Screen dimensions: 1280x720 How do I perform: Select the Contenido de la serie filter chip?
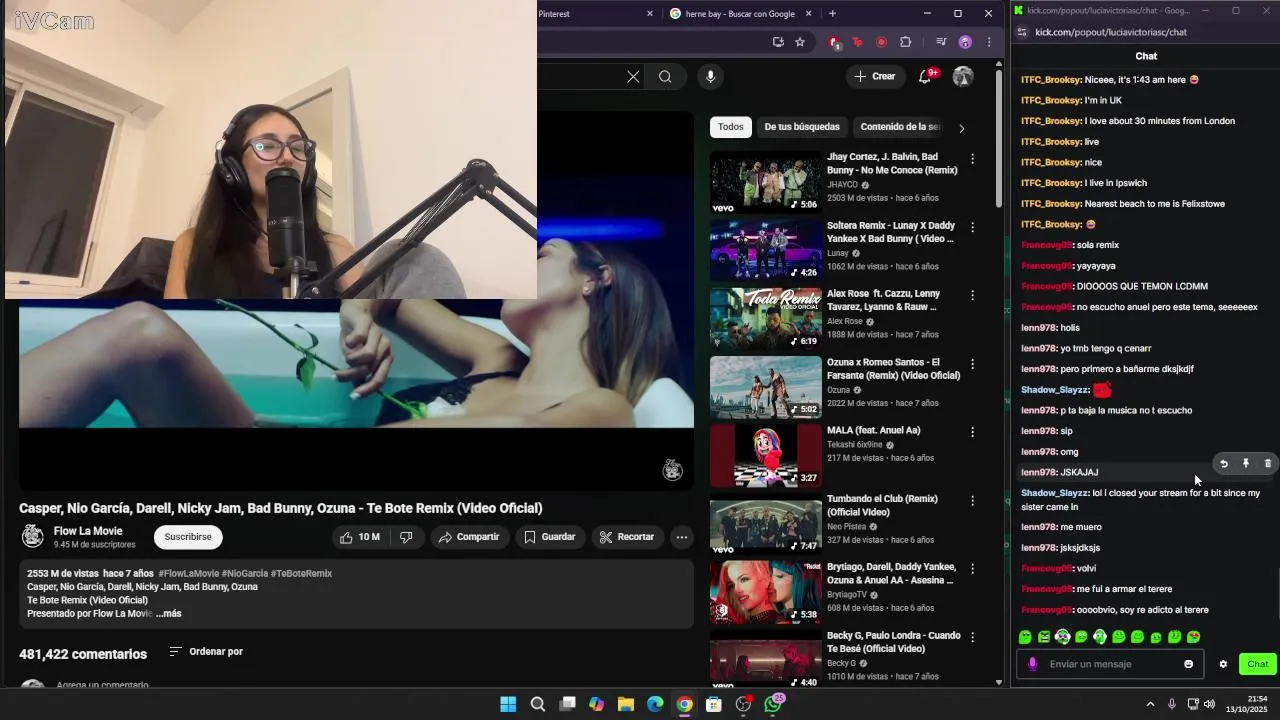click(x=900, y=127)
